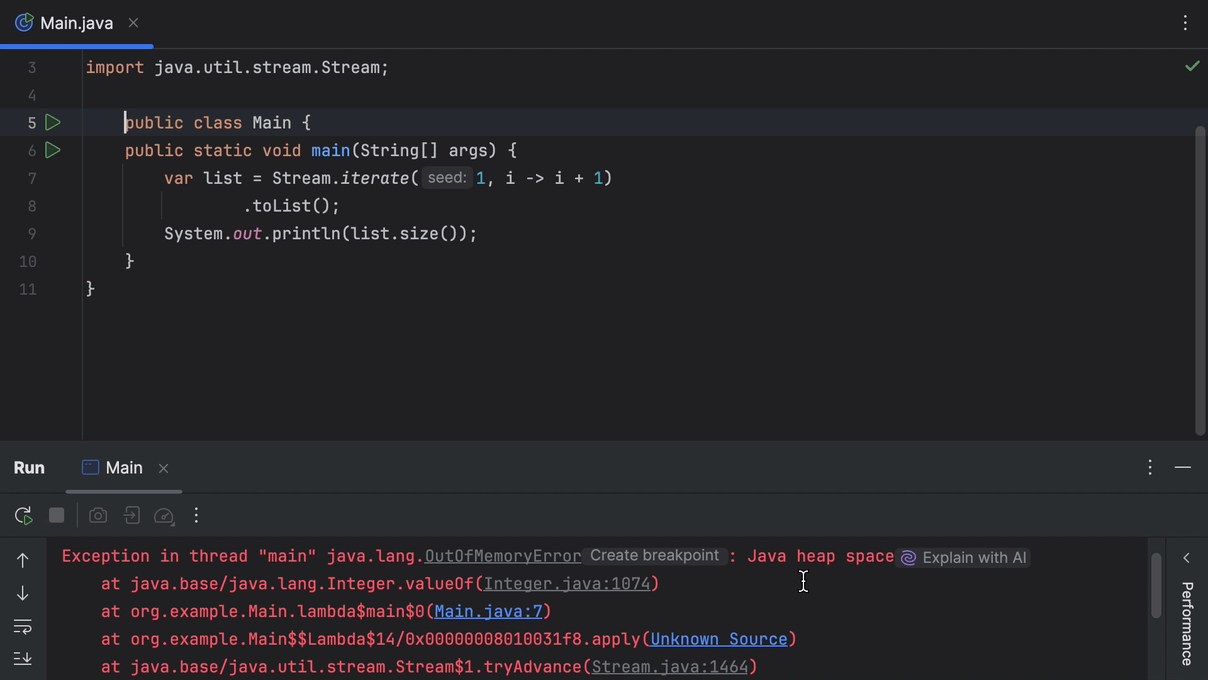Open the Run toolbar overflow menu

pyautogui.click(x=196, y=515)
